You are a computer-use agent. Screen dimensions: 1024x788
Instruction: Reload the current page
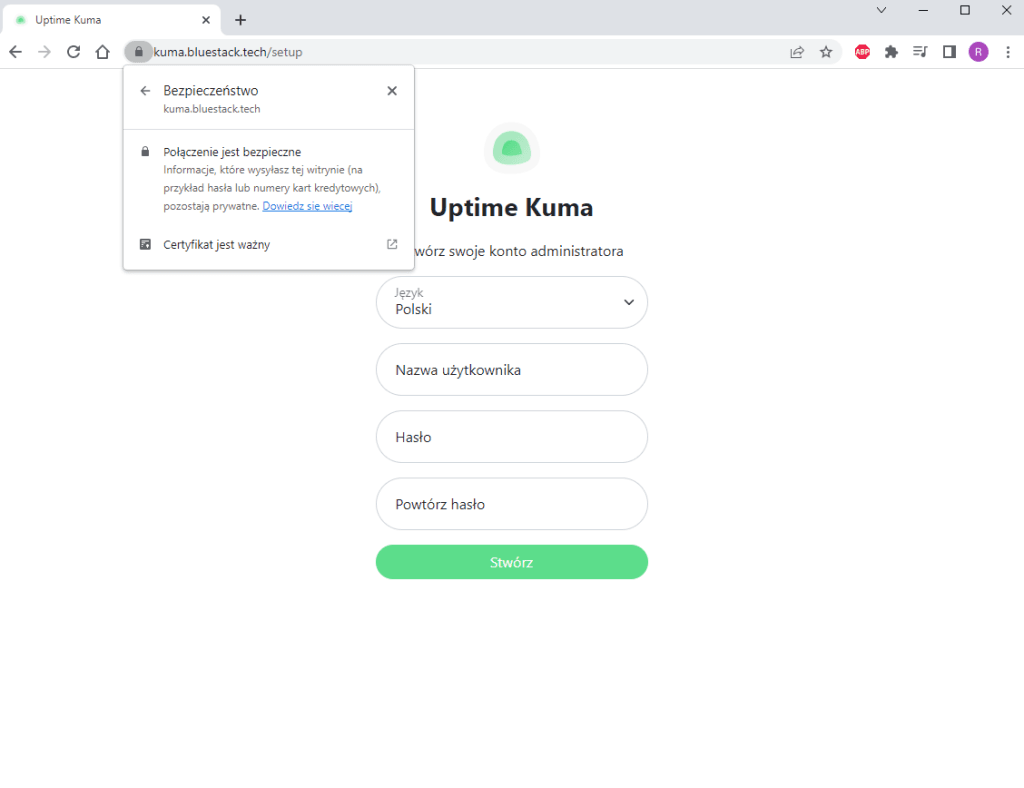click(74, 52)
